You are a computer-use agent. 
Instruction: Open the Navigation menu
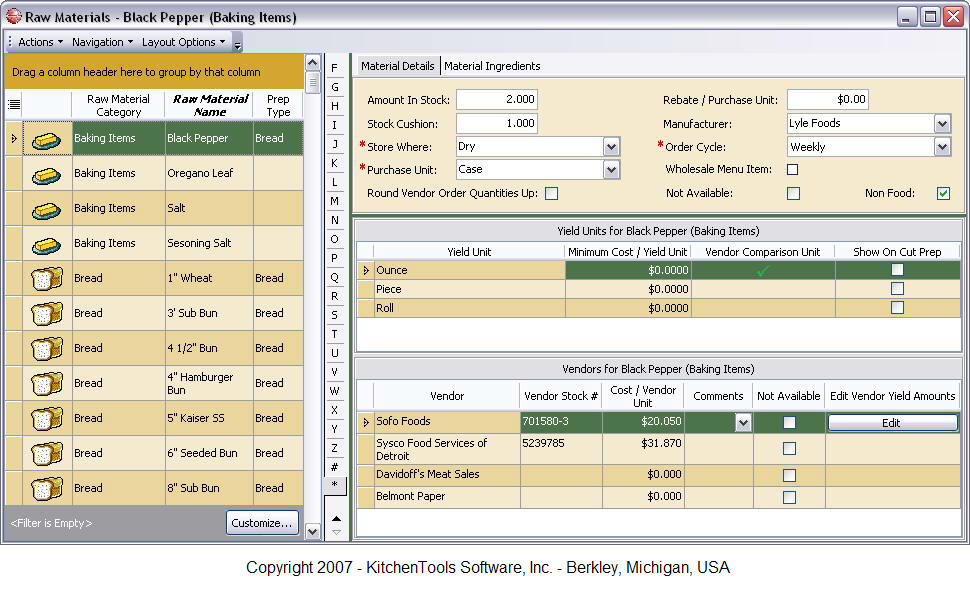(x=102, y=42)
